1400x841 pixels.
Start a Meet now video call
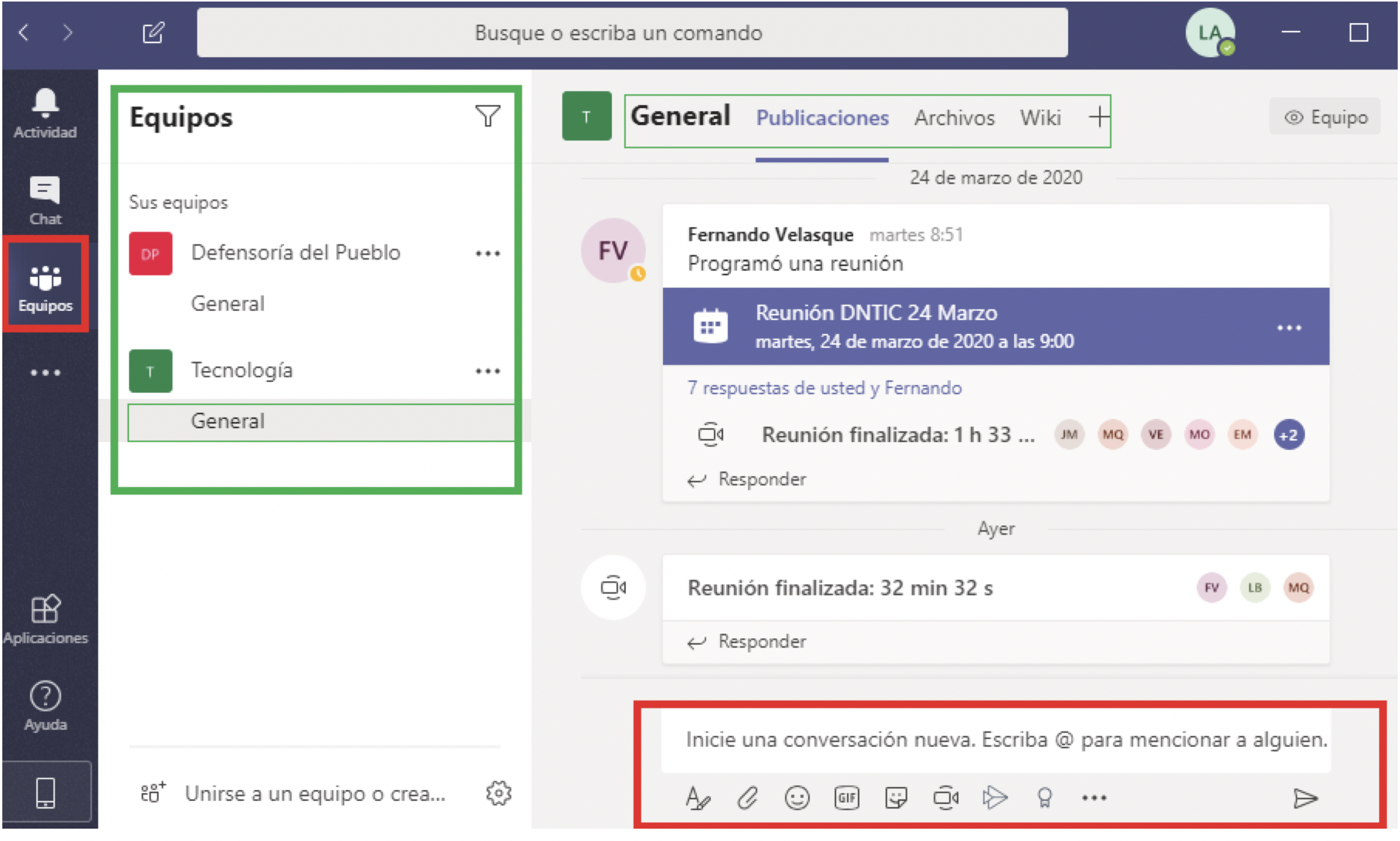[x=945, y=798]
